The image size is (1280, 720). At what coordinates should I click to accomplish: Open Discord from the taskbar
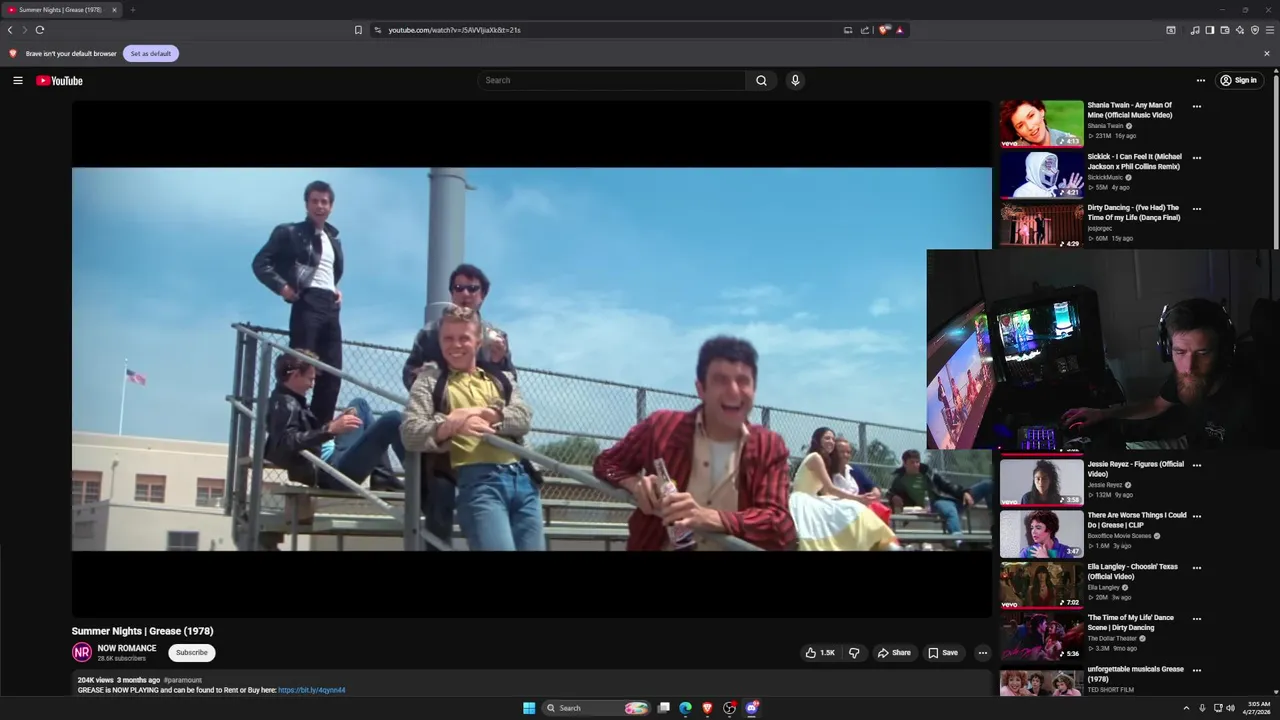point(752,708)
